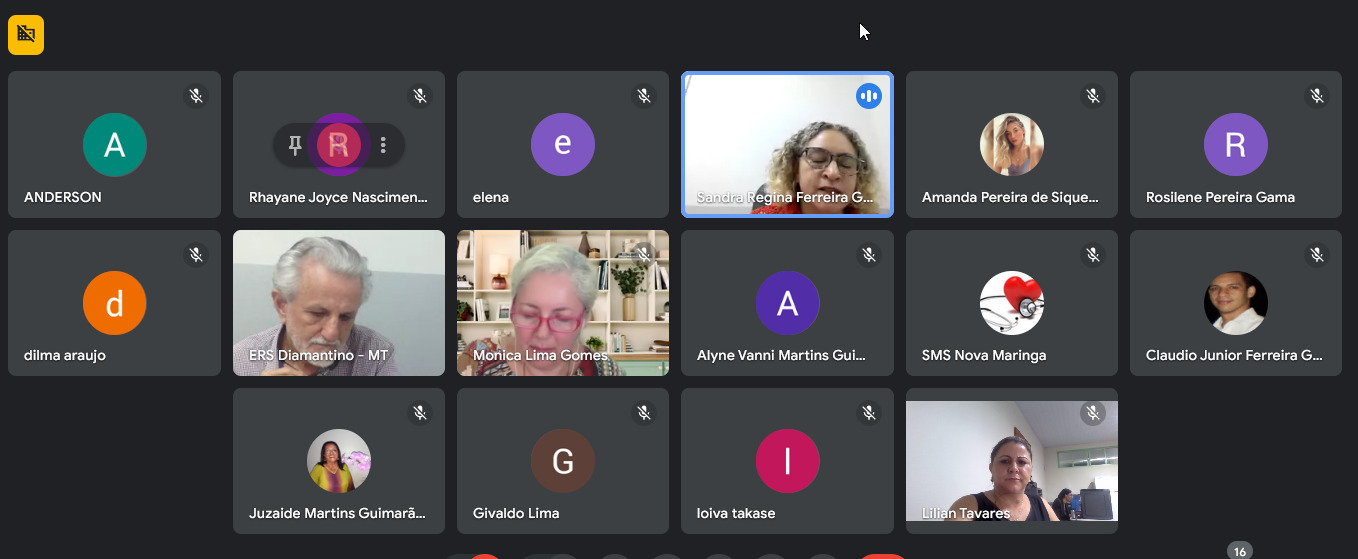Image resolution: width=1358 pixels, height=559 pixels.
Task: Click elena's muted microphone icon
Action: [645, 96]
